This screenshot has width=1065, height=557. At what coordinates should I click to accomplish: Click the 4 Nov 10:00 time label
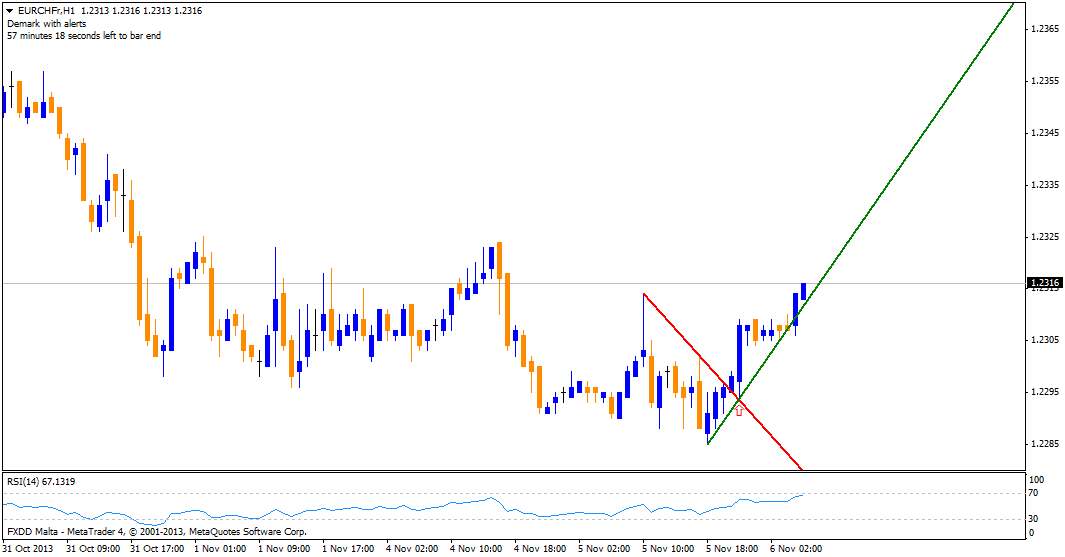click(475, 548)
